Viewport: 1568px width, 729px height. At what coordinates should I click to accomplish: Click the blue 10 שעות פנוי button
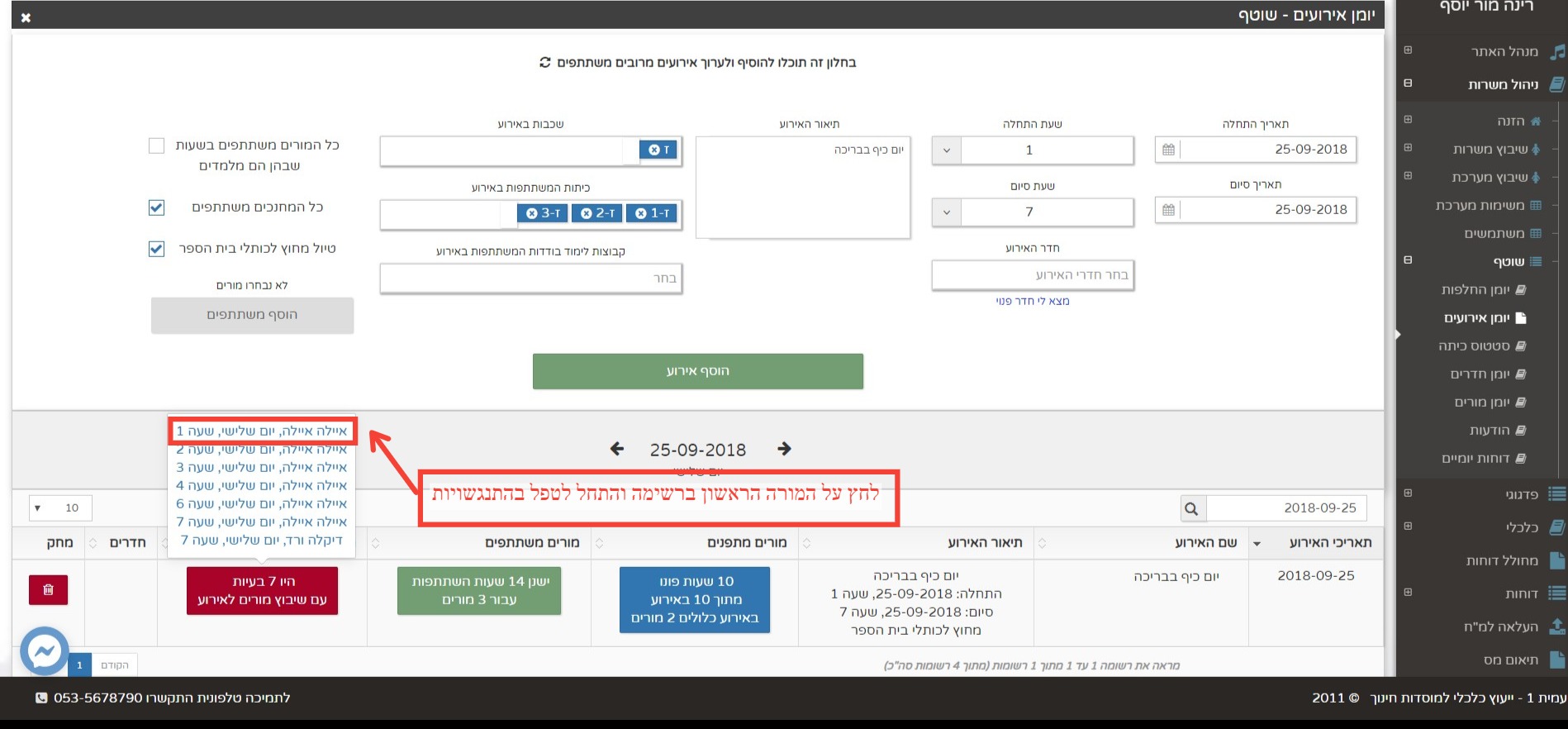point(695,600)
